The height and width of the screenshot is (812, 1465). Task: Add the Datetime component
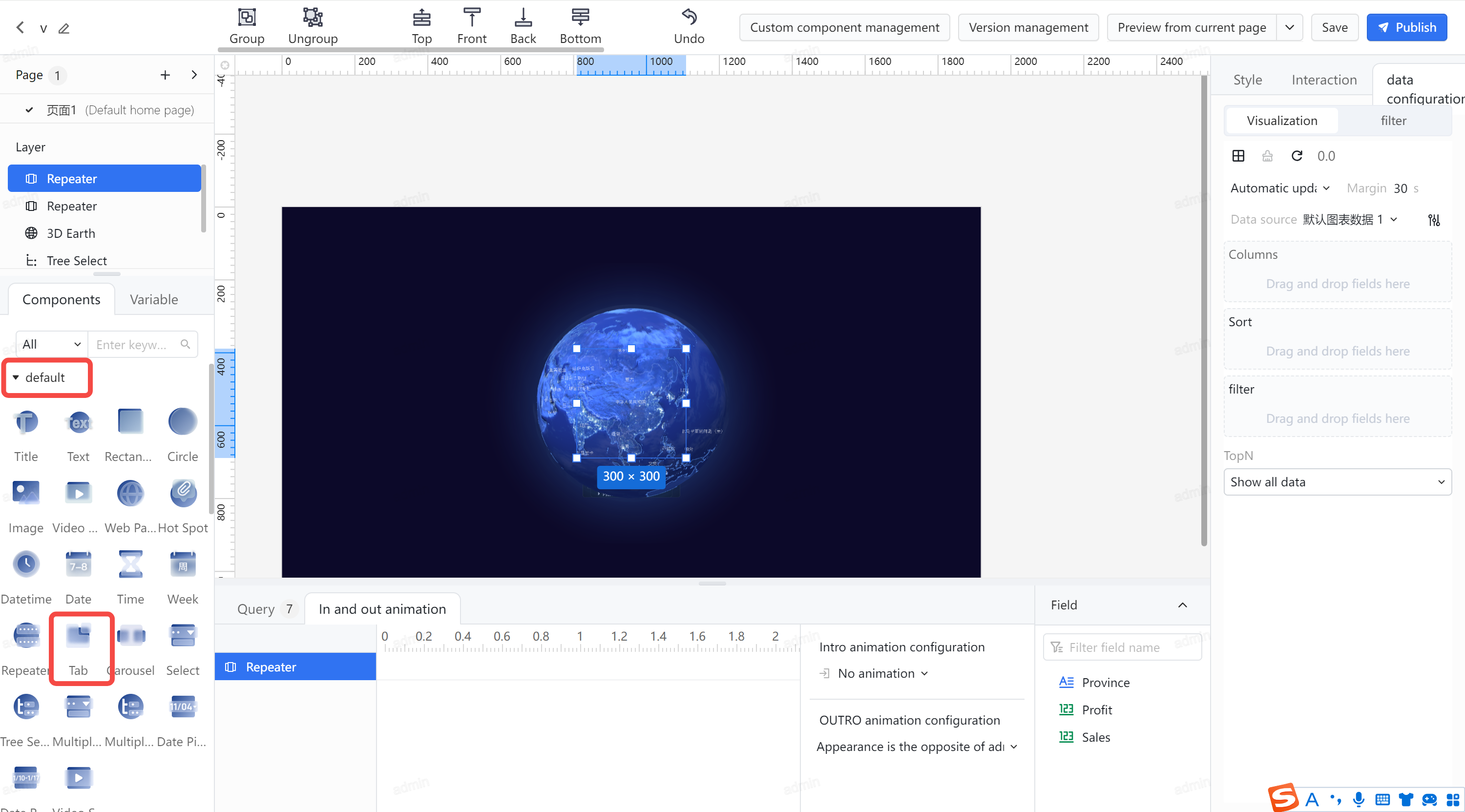(x=26, y=577)
